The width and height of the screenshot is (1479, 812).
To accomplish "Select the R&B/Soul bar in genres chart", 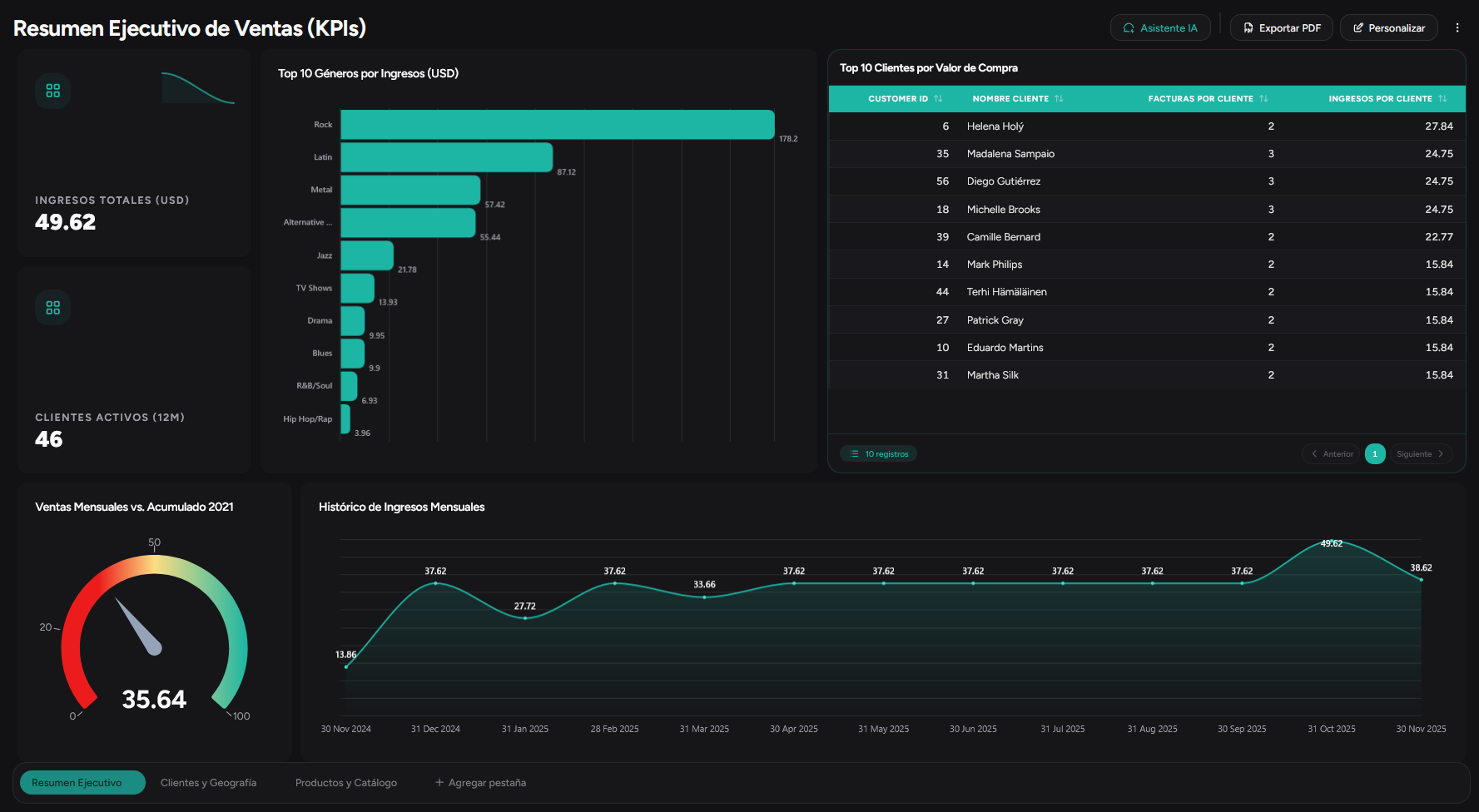I will [349, 386].
